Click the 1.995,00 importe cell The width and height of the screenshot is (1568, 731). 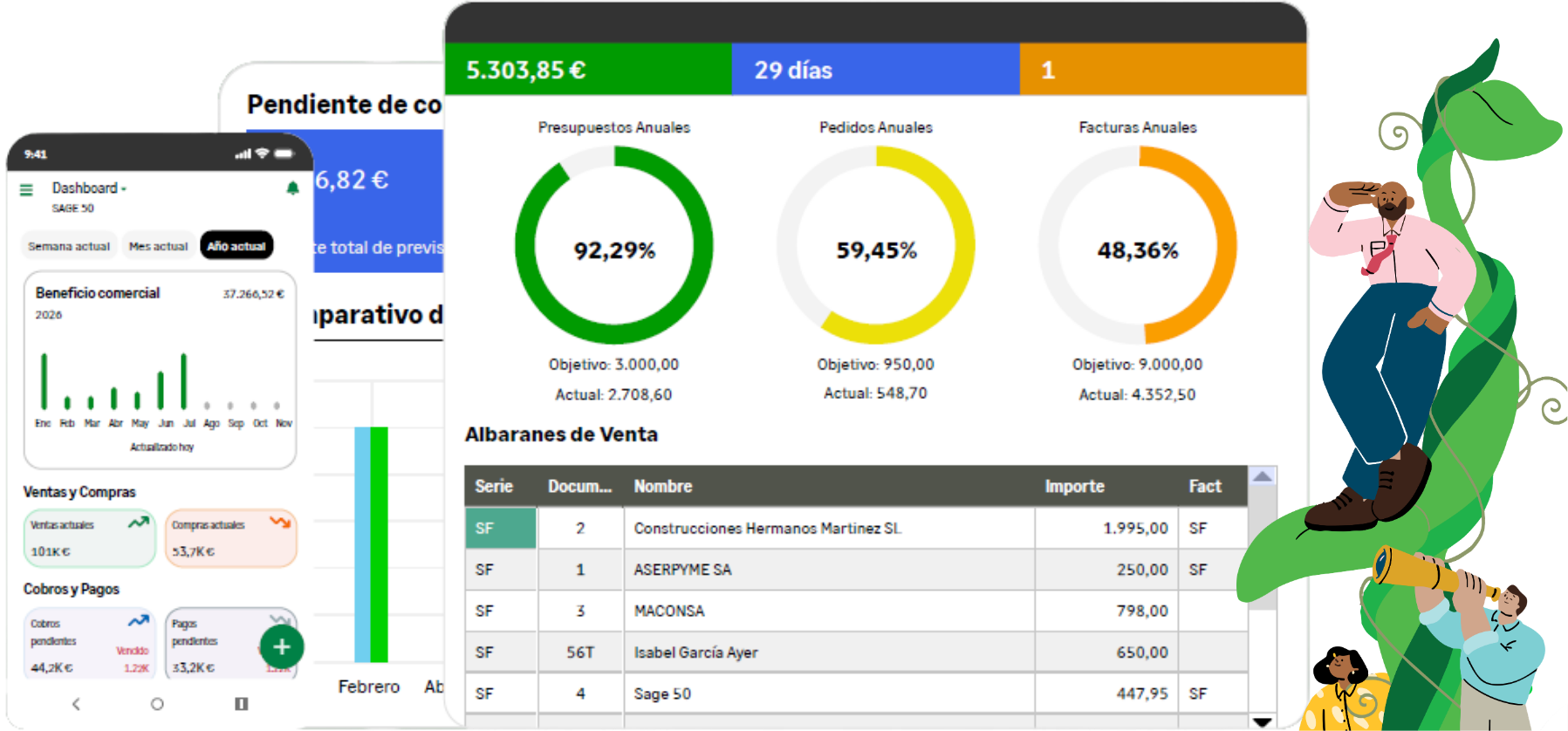(x=1106, y=528)
